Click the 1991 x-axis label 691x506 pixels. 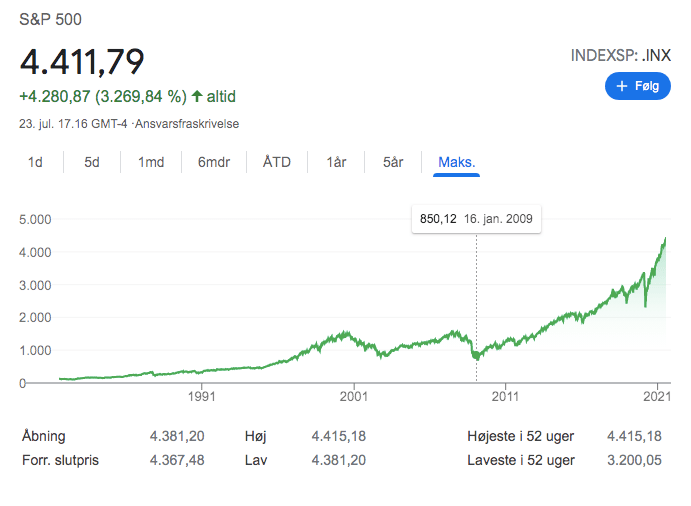pos(203,396)
